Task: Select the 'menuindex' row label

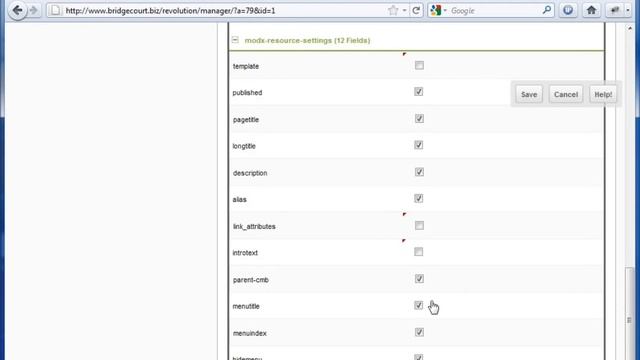Action: (249, 333)
